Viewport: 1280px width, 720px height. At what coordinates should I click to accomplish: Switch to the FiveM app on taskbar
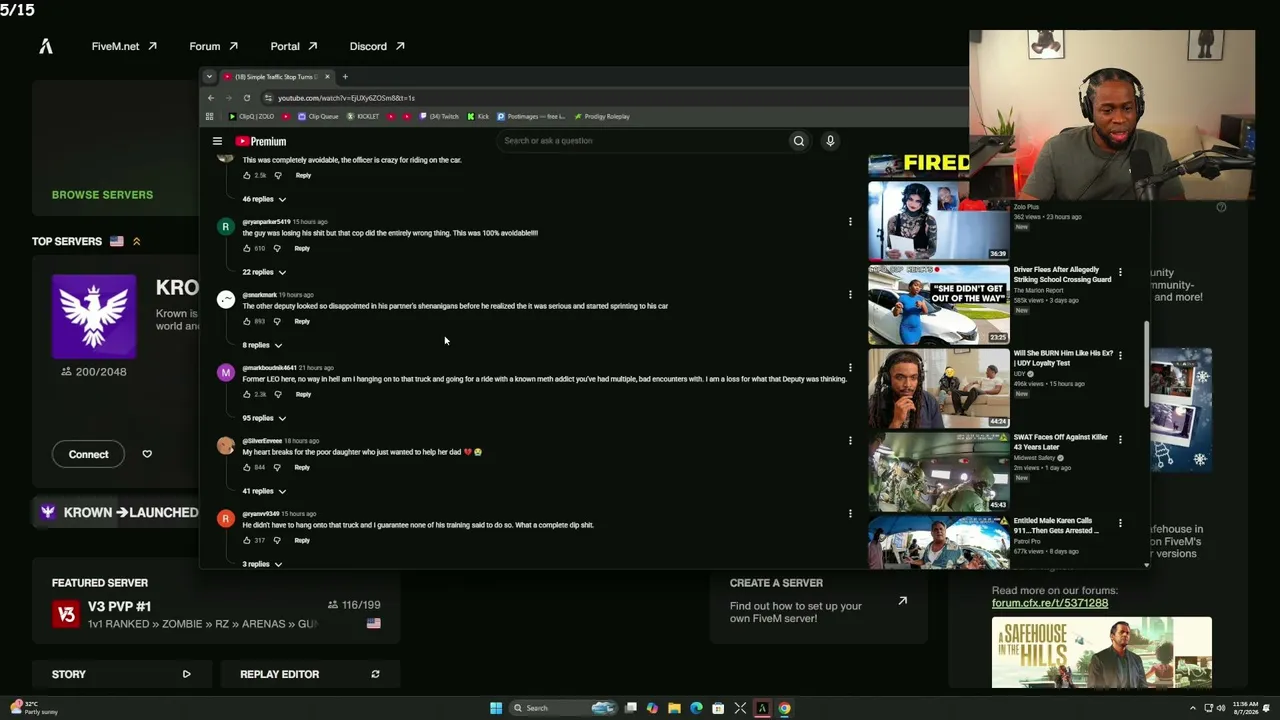[762, 708]
